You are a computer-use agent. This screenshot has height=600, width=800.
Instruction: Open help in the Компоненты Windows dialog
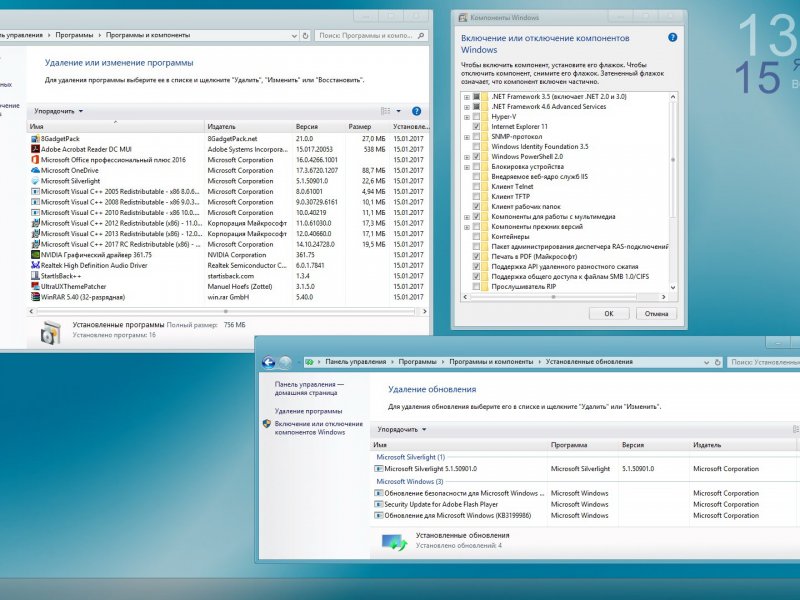click(x=672, y=37)
